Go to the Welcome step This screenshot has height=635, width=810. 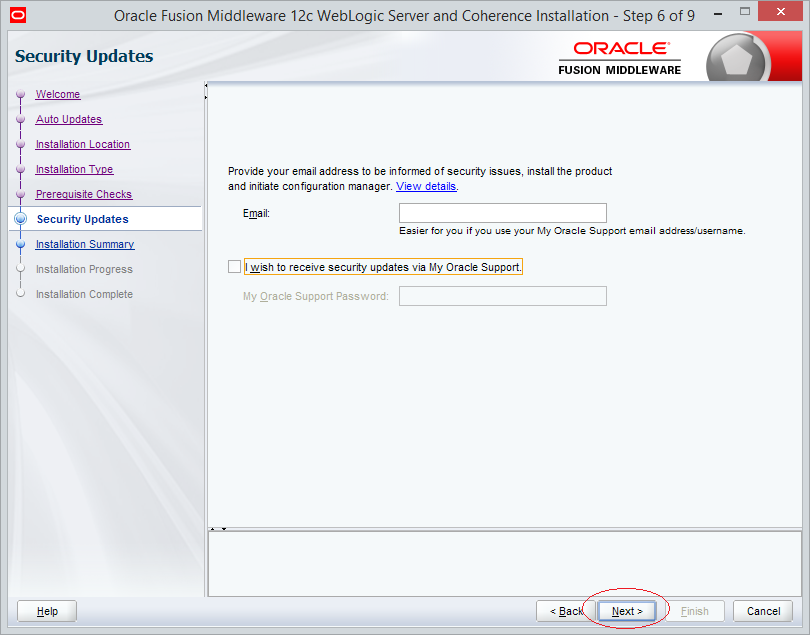[58, 94]
